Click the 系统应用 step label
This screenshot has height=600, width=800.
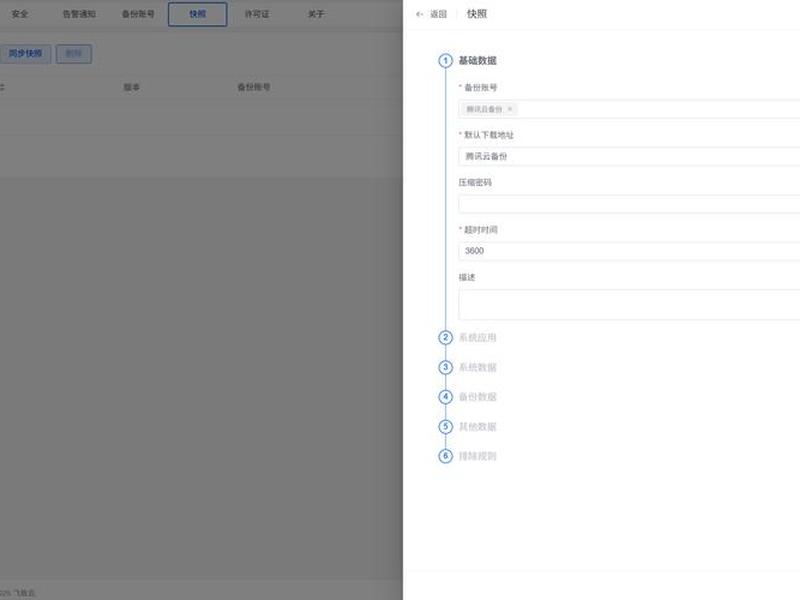pos(478,337)
